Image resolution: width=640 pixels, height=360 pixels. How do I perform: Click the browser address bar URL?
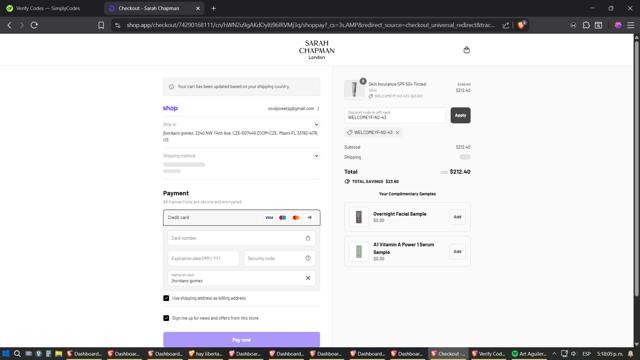310,25
